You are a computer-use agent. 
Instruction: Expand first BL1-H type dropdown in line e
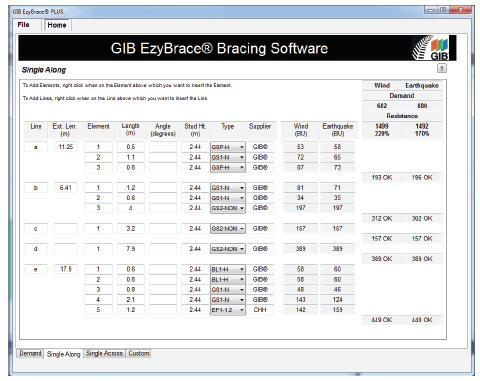pyautogui.click(x=228, y=269)
